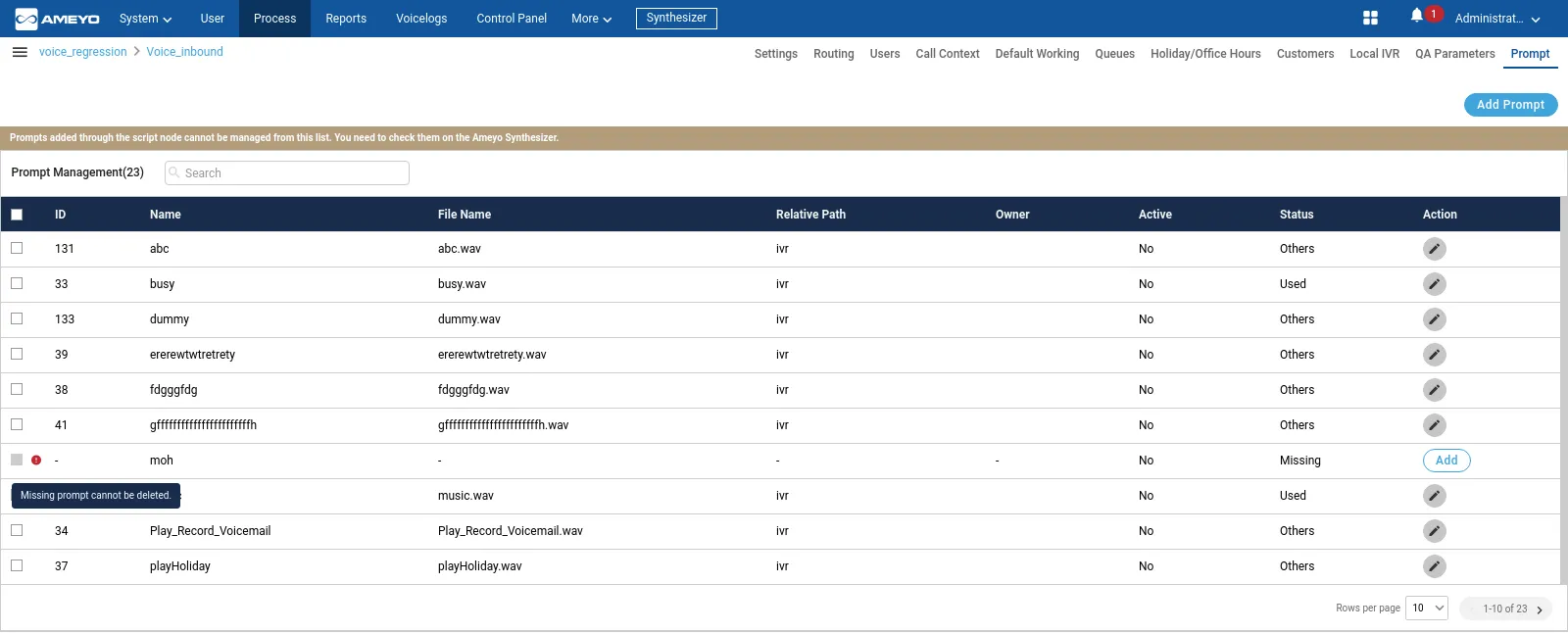The image size is (1568, 633).
Task: Switch to the Users tab
Action: tap(885, 54)
